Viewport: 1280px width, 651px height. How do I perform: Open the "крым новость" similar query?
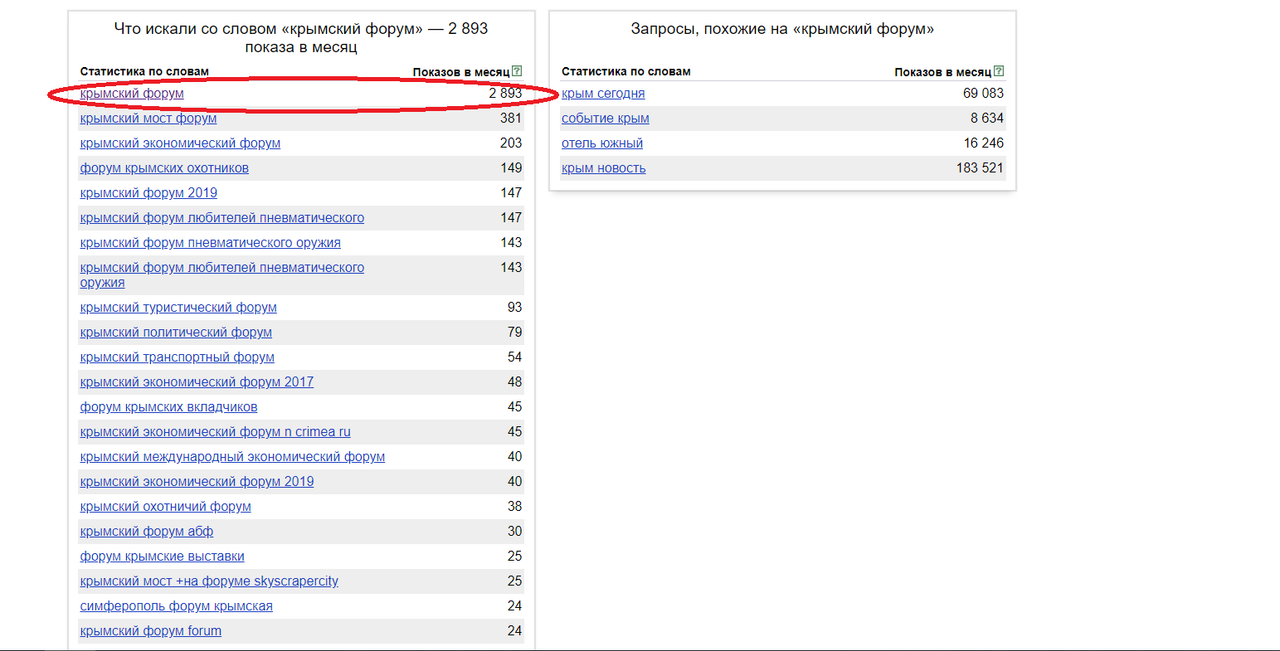604,168
